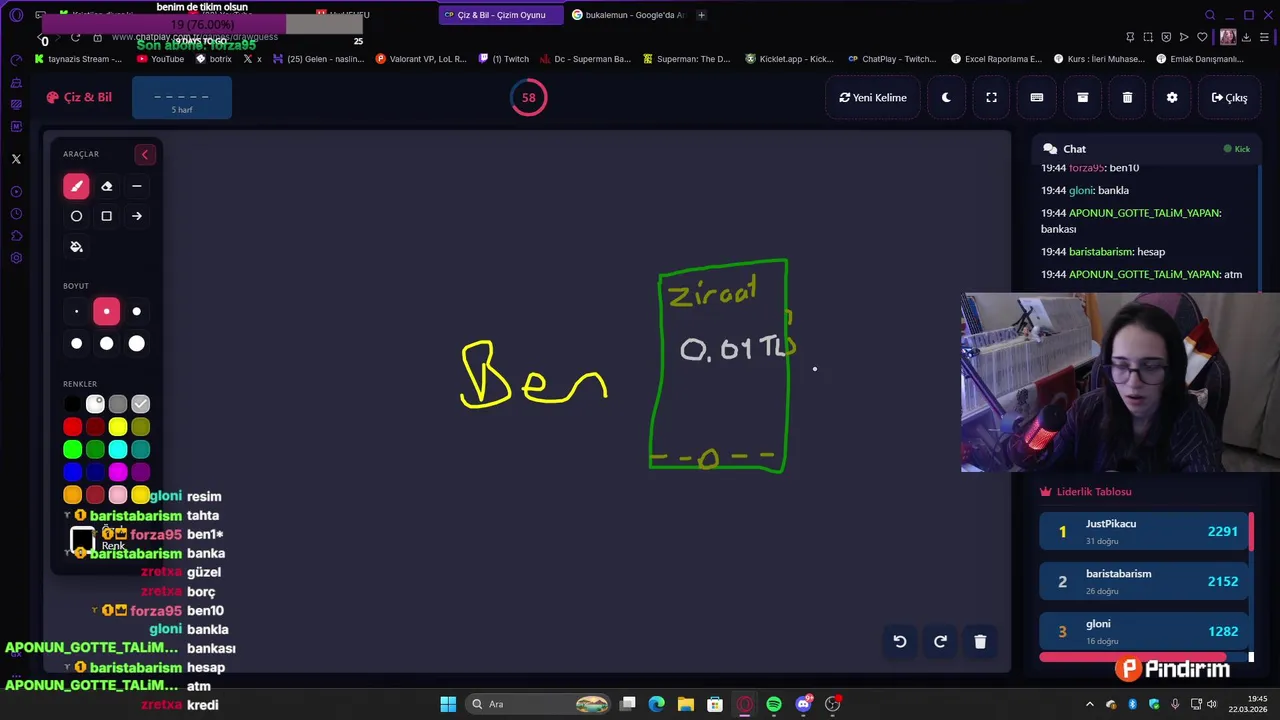Image resolution: width=1280 pixels, height=720 pixels.
Task: Show hidden system tray icons
Action: tap(1090, 704)
